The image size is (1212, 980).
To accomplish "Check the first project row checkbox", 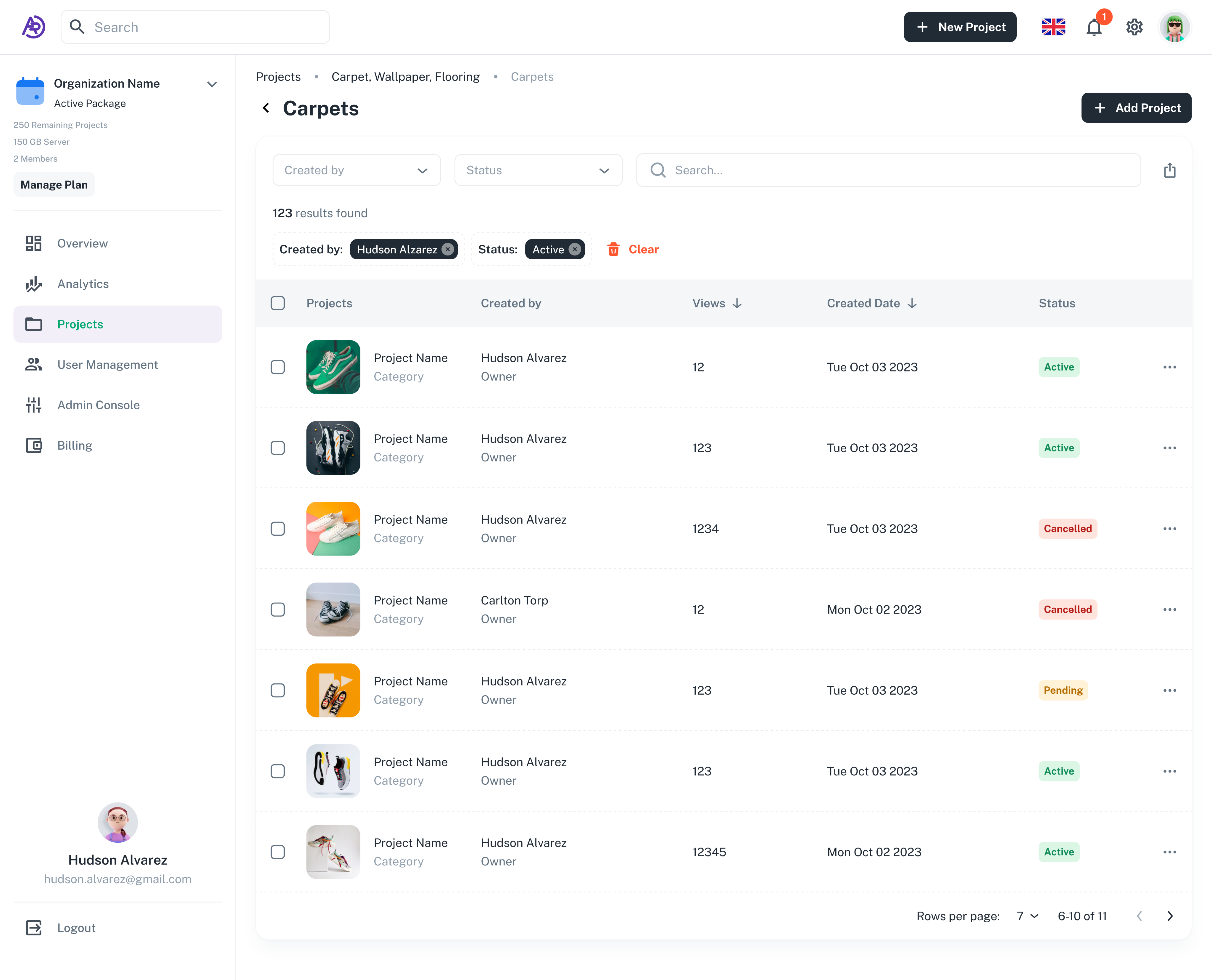I will pos(278,368).
